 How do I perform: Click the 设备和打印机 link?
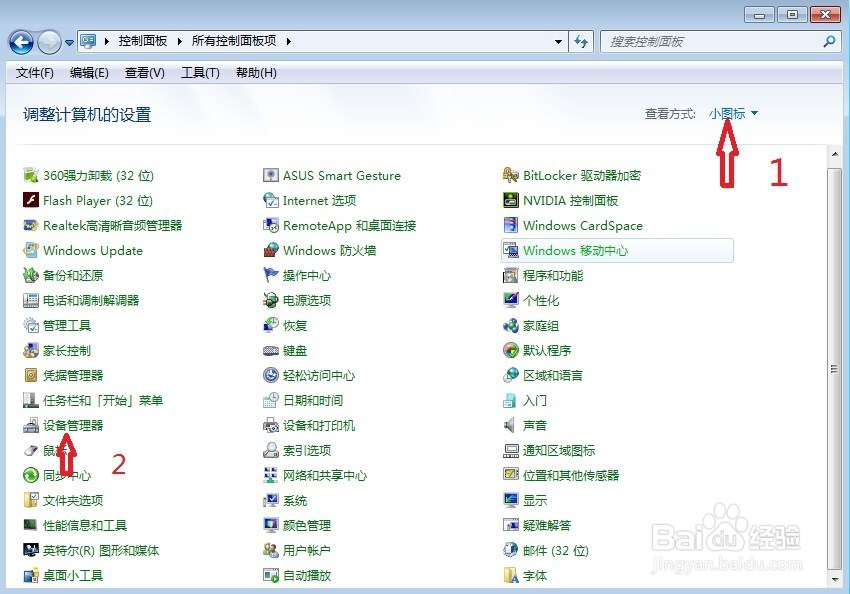tap(319, 425)
